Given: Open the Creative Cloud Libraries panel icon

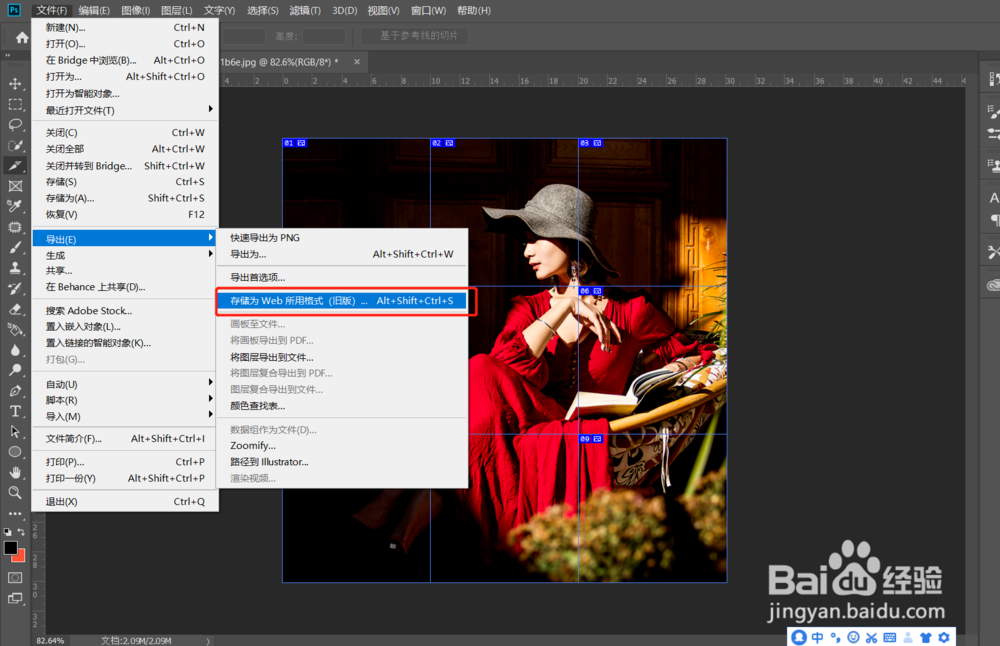Looking at the screenshot, I should pos(993,284).
